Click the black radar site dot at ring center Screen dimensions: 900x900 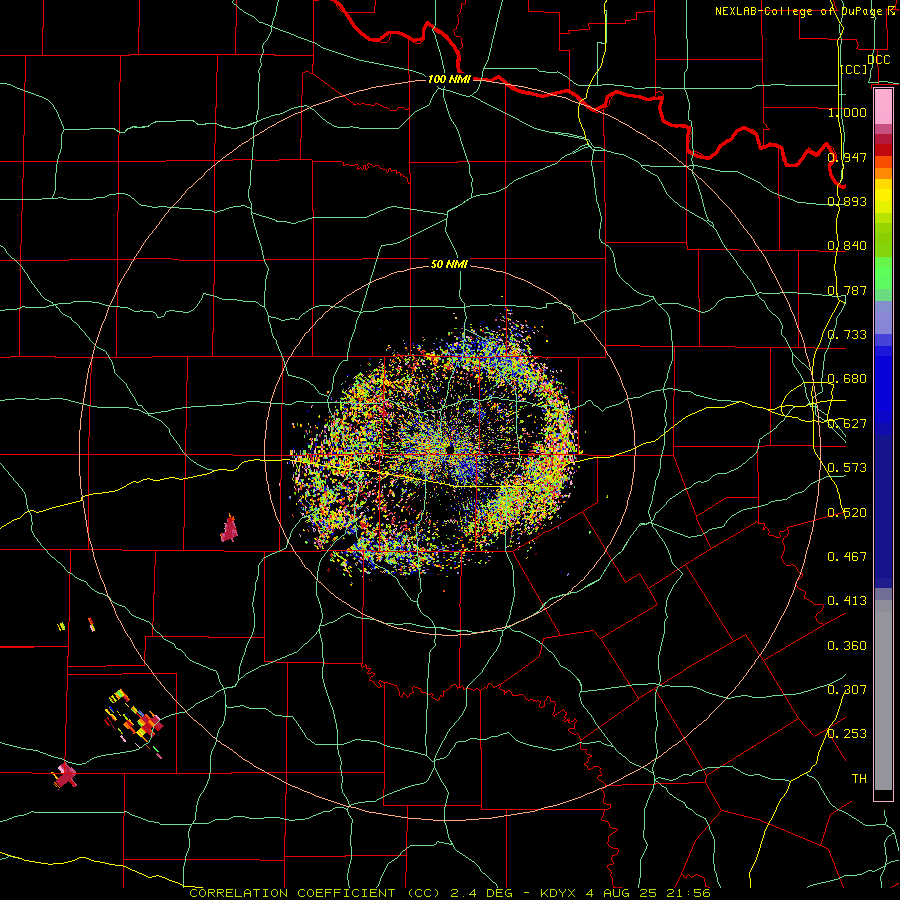(449, 448)
